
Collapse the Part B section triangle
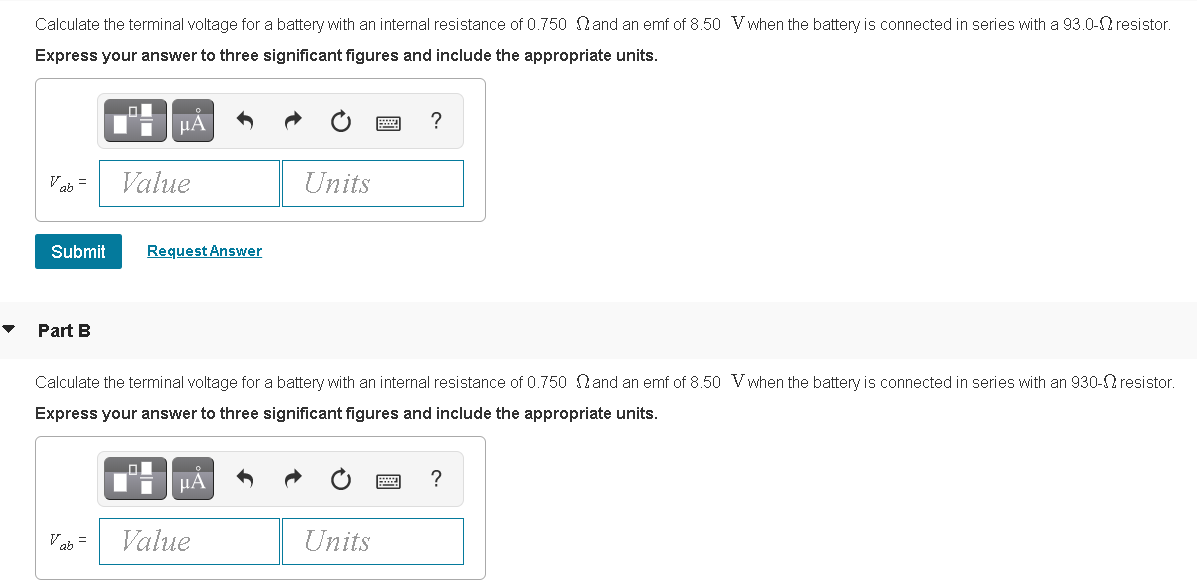click(x=9, y=329)
